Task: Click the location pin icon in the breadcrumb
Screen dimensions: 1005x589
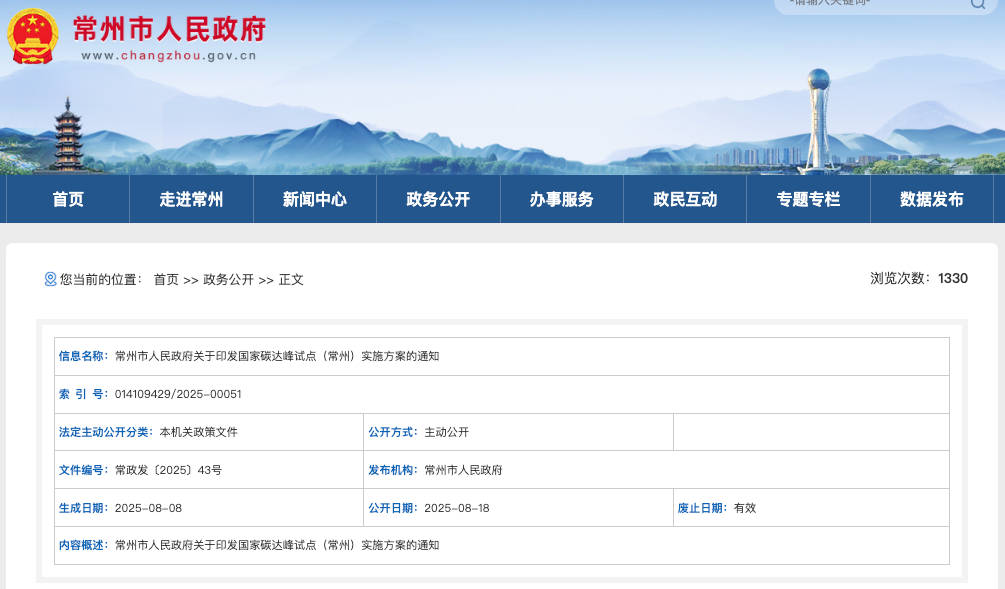Action: pos(50,279)
